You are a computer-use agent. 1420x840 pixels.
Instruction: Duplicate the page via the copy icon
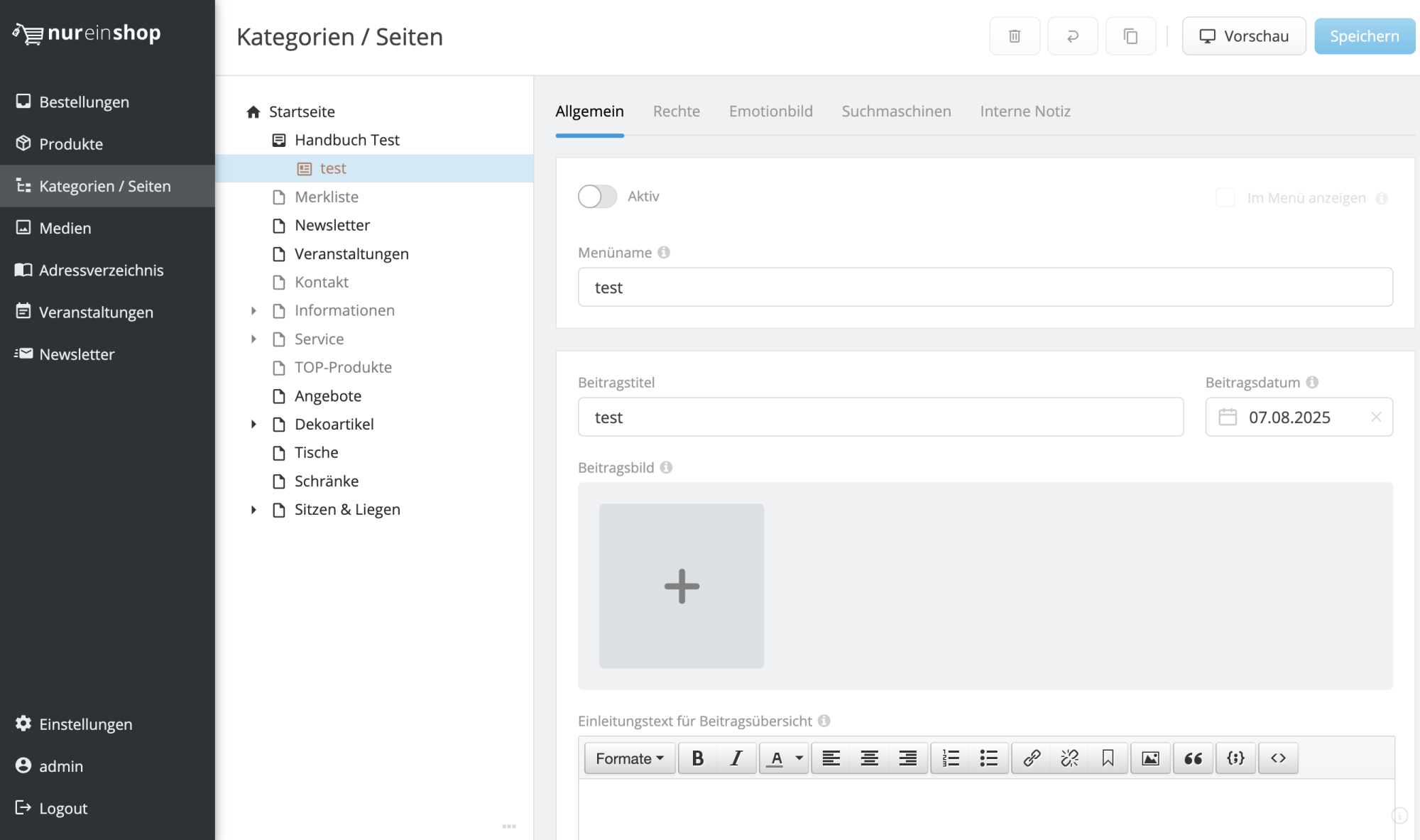(x=1130, y=36)
